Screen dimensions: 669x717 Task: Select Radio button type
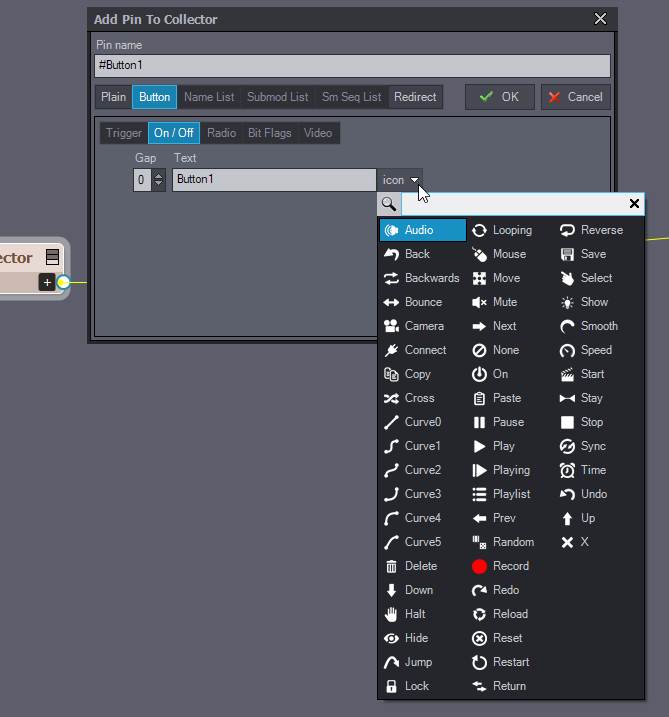[x=222, y=133]
